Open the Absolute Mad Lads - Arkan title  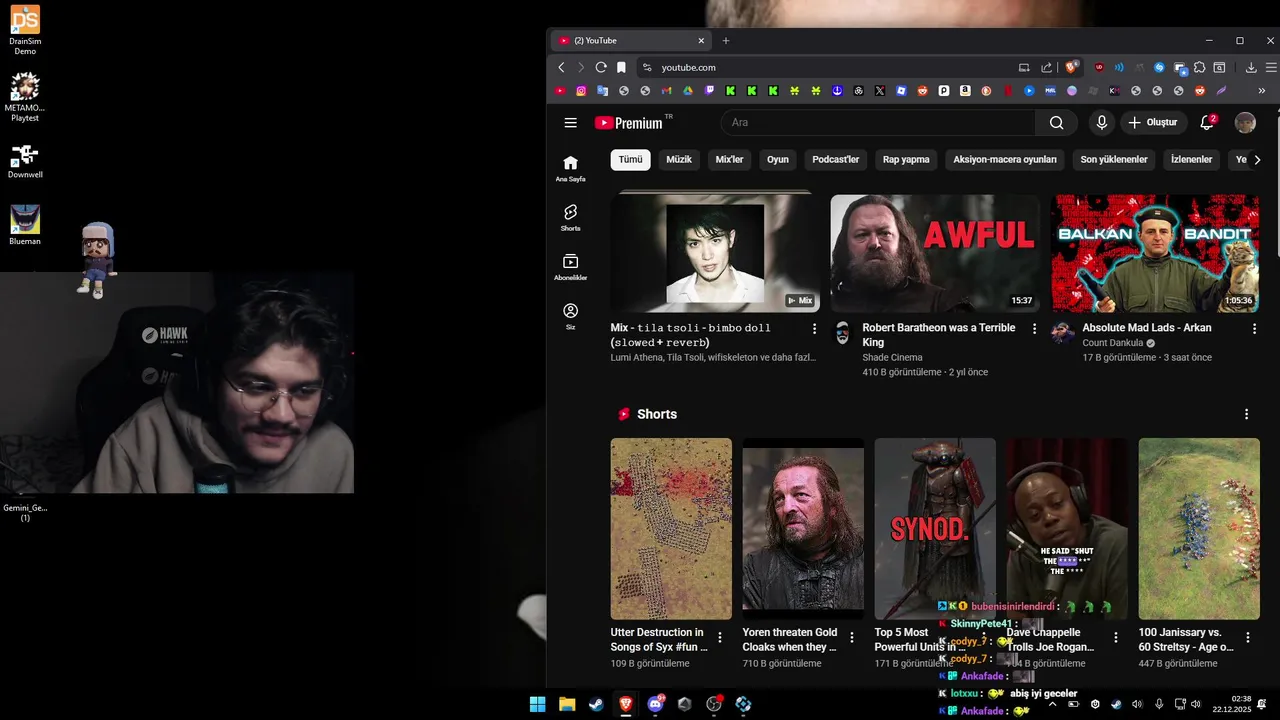[1146, 328]
